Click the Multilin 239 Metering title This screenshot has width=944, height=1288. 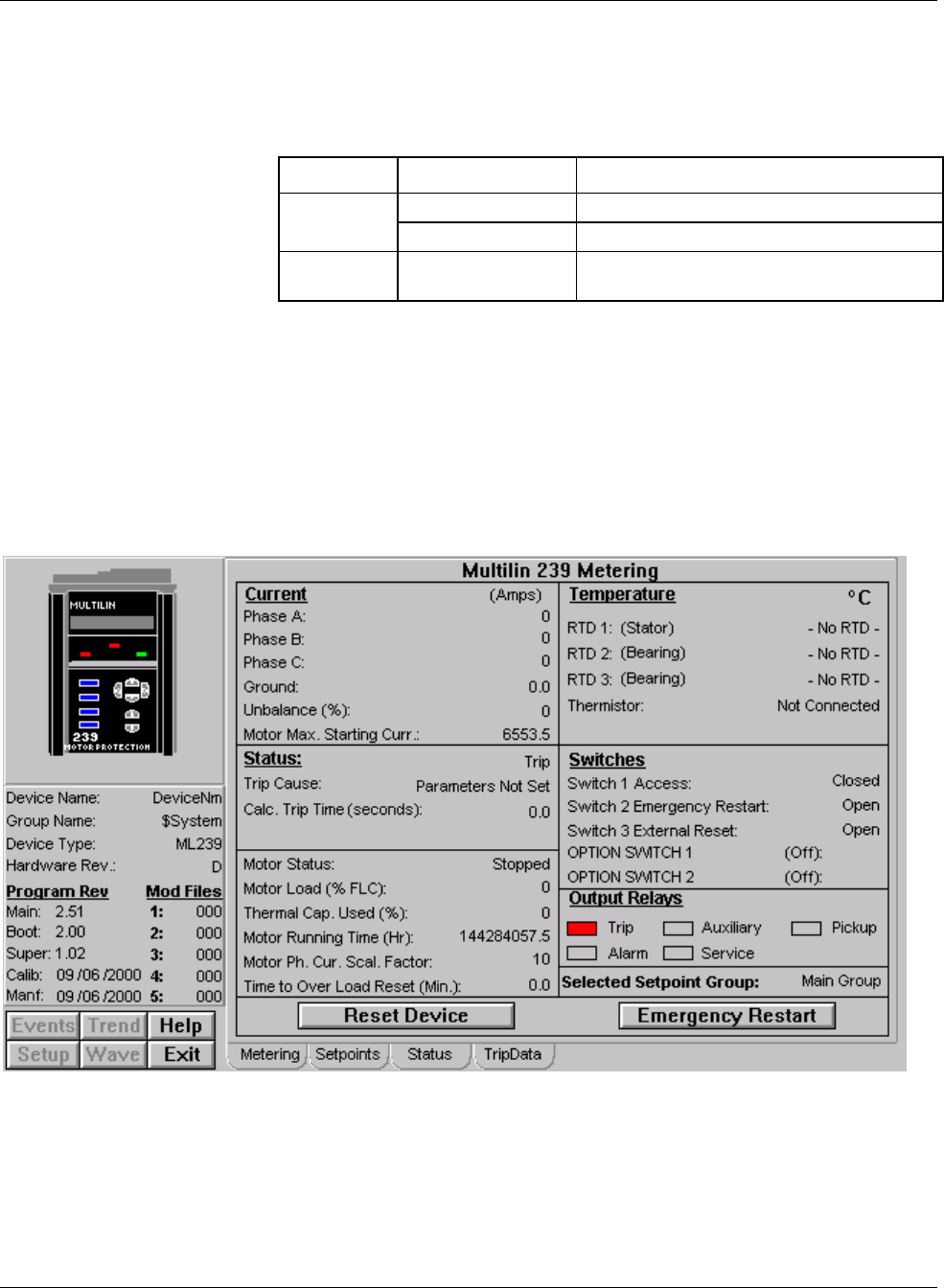pos(560,570)
